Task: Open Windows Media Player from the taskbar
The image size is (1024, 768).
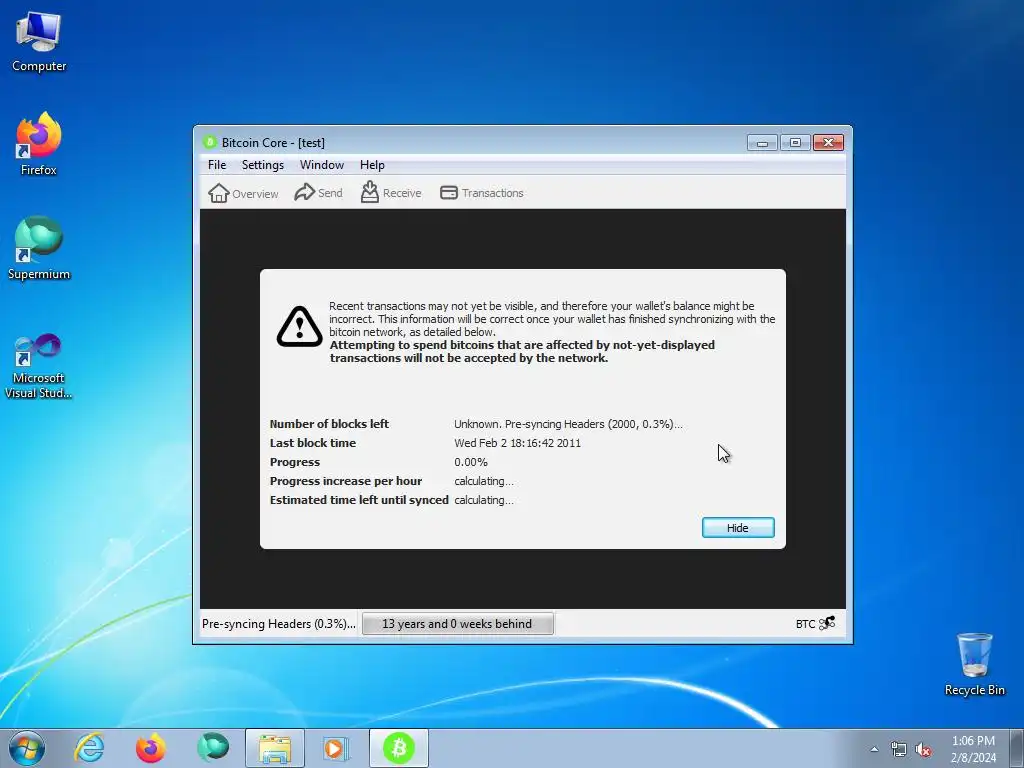Action: (x=336, y=748)
